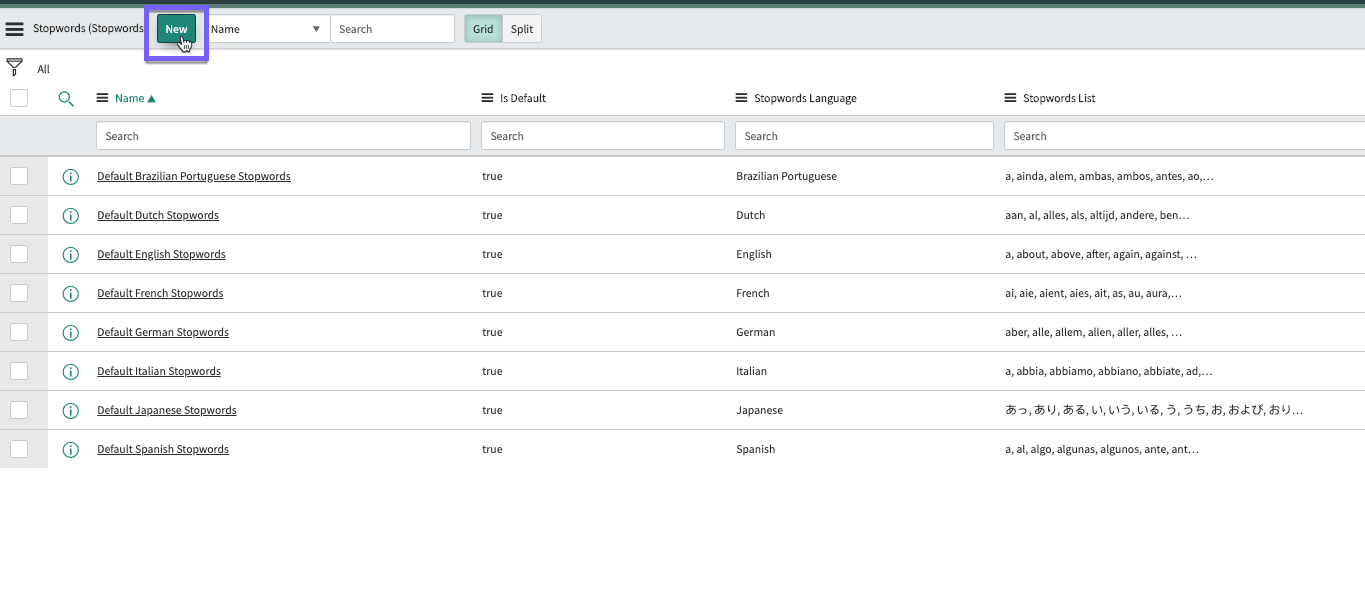Click the filter funnel icon
This screenshot has width=1365, height=613.
click(x=14, y=68)
